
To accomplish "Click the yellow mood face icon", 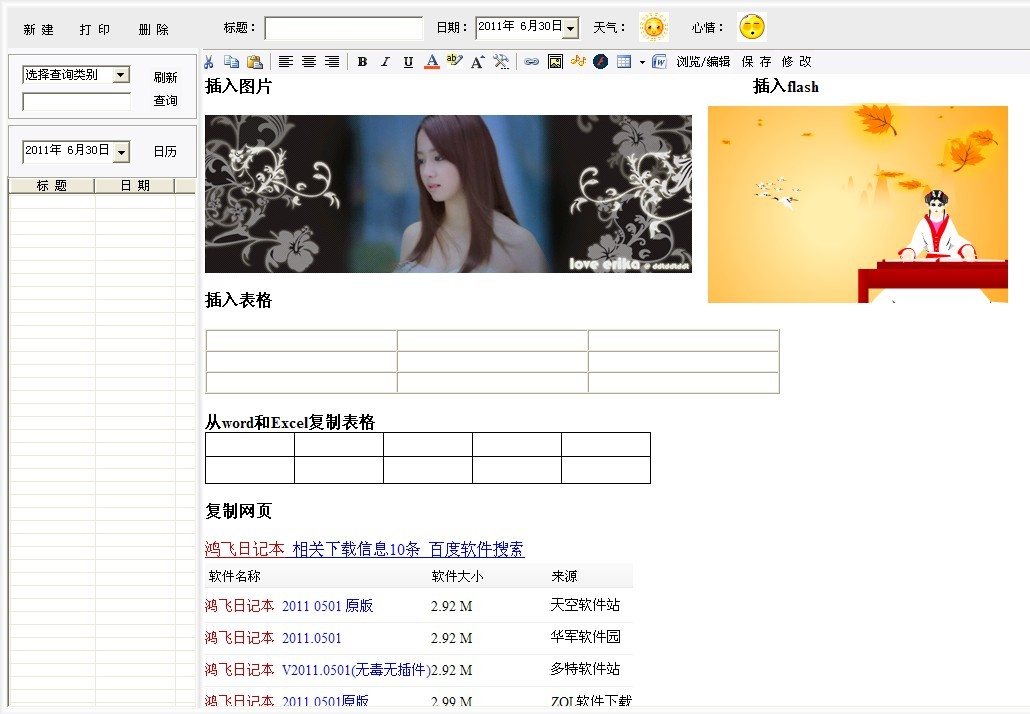I will point(751,27).
